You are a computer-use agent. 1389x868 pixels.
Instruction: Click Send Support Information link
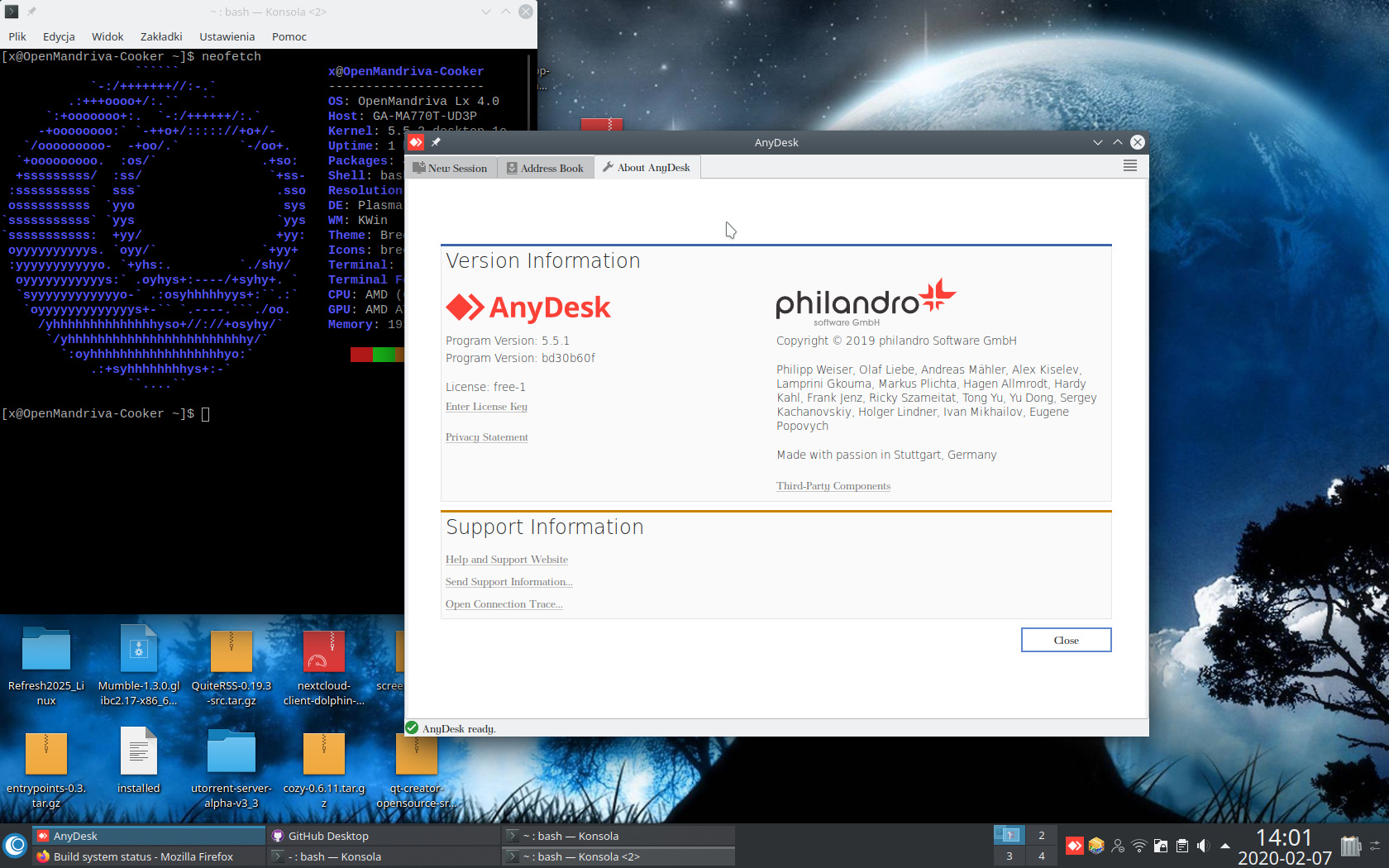[x=508, y=582]
